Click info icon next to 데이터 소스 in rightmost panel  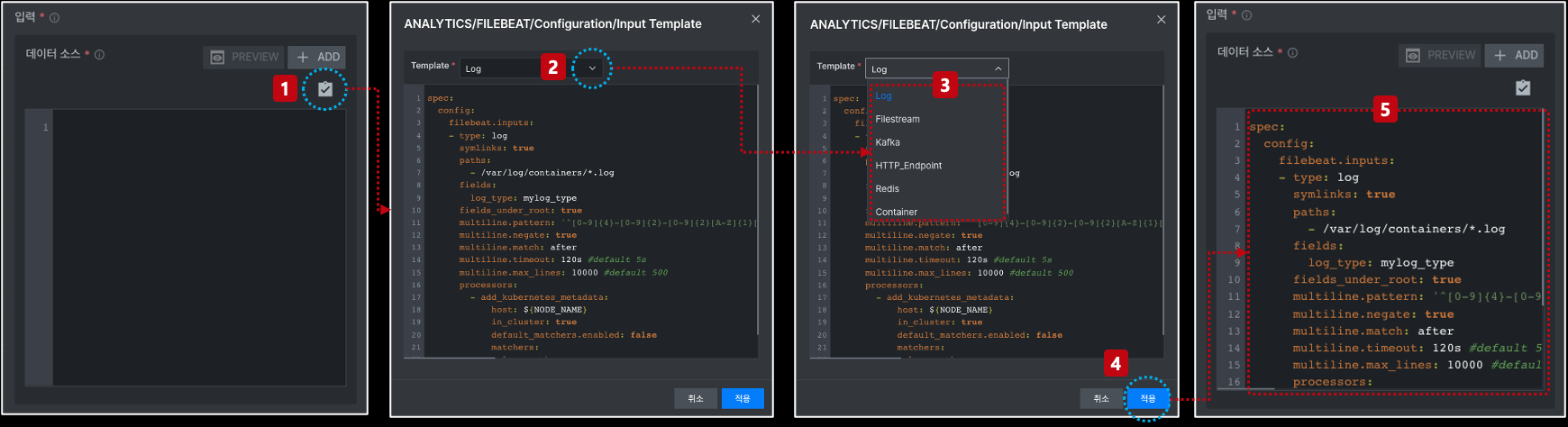pyautogui.click(x=1292, y=52)
